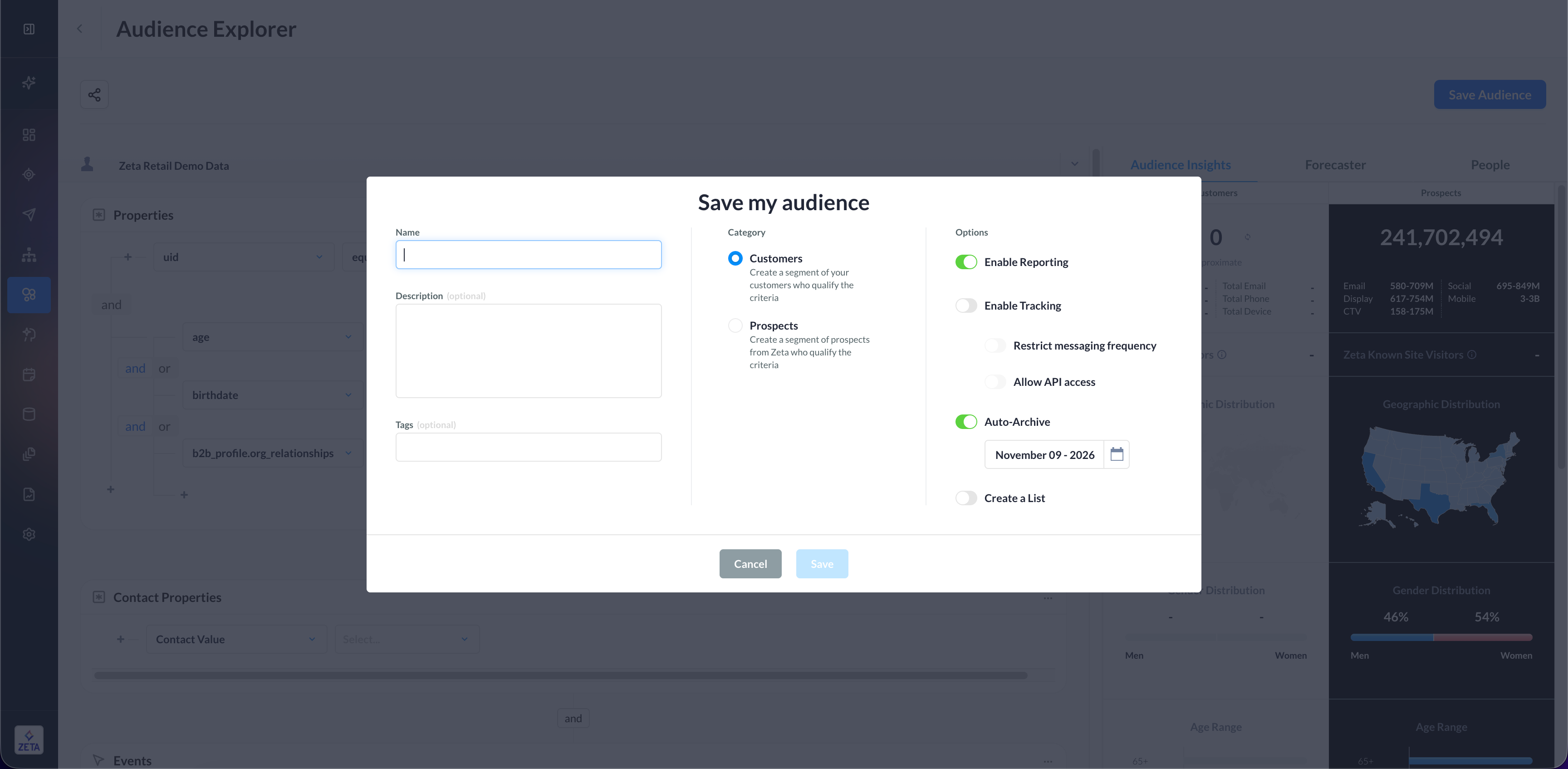Click the stacked copies sidebar icon

[29, 454]
